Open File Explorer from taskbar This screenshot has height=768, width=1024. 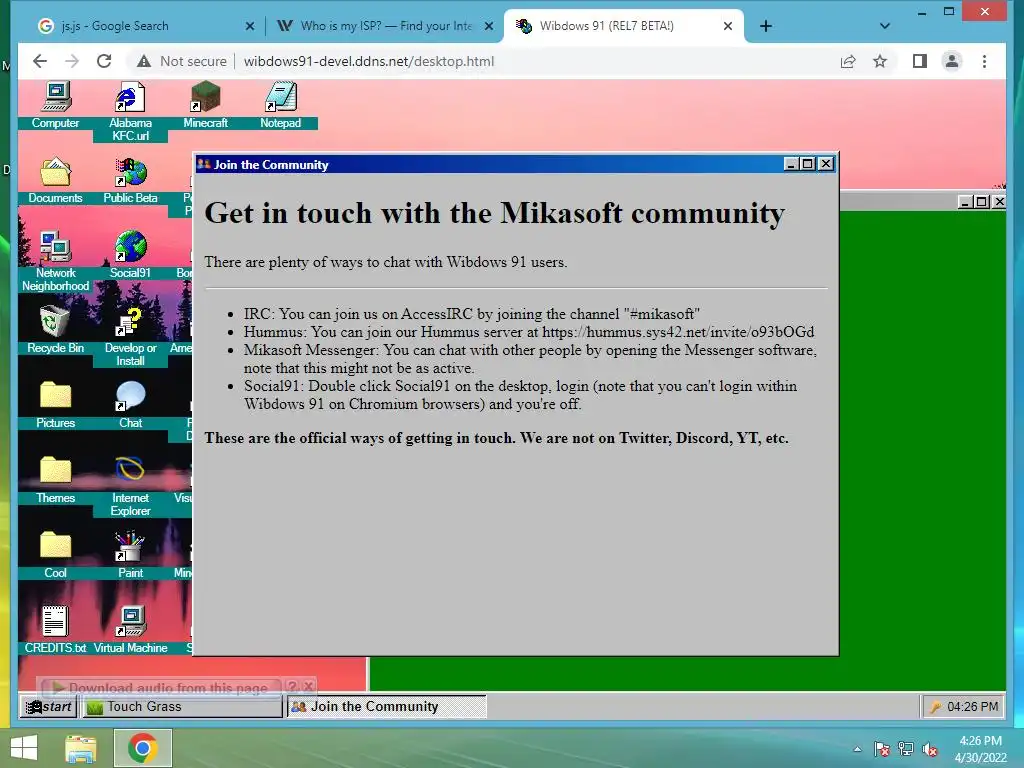[x=81, y=748]
